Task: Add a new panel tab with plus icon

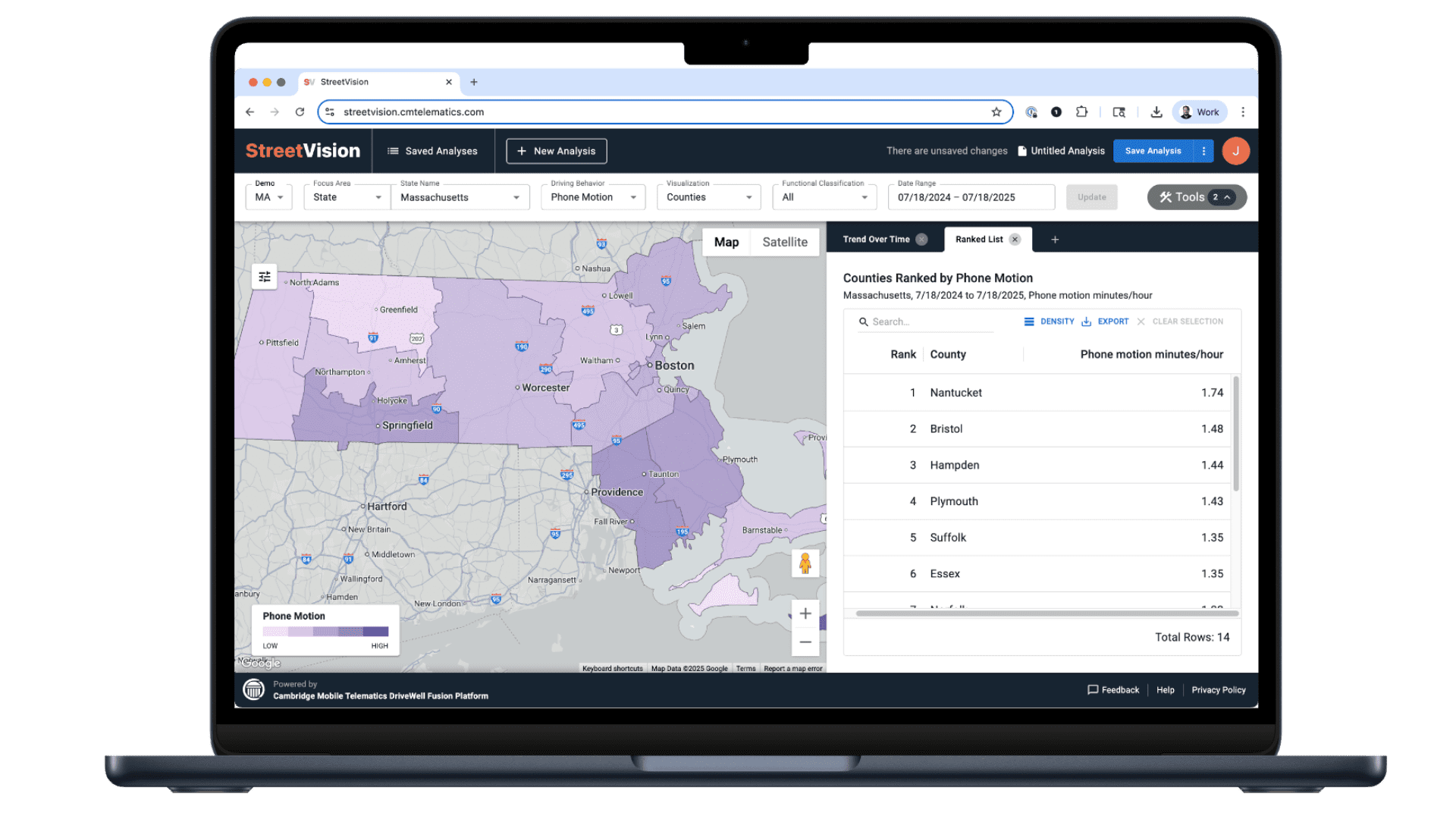Action: click(x=1055, y=240)
